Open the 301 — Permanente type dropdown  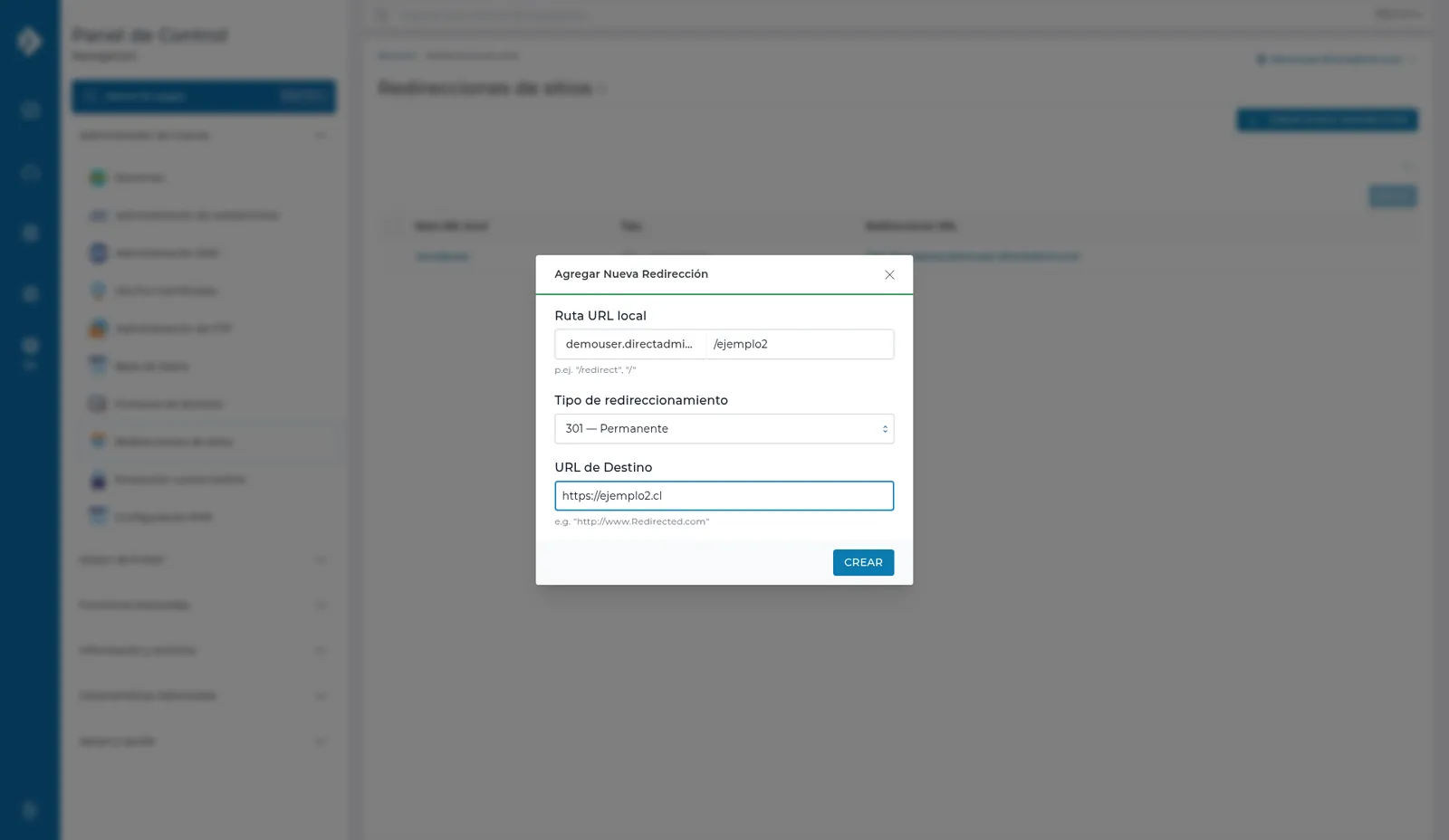point(724,429)
